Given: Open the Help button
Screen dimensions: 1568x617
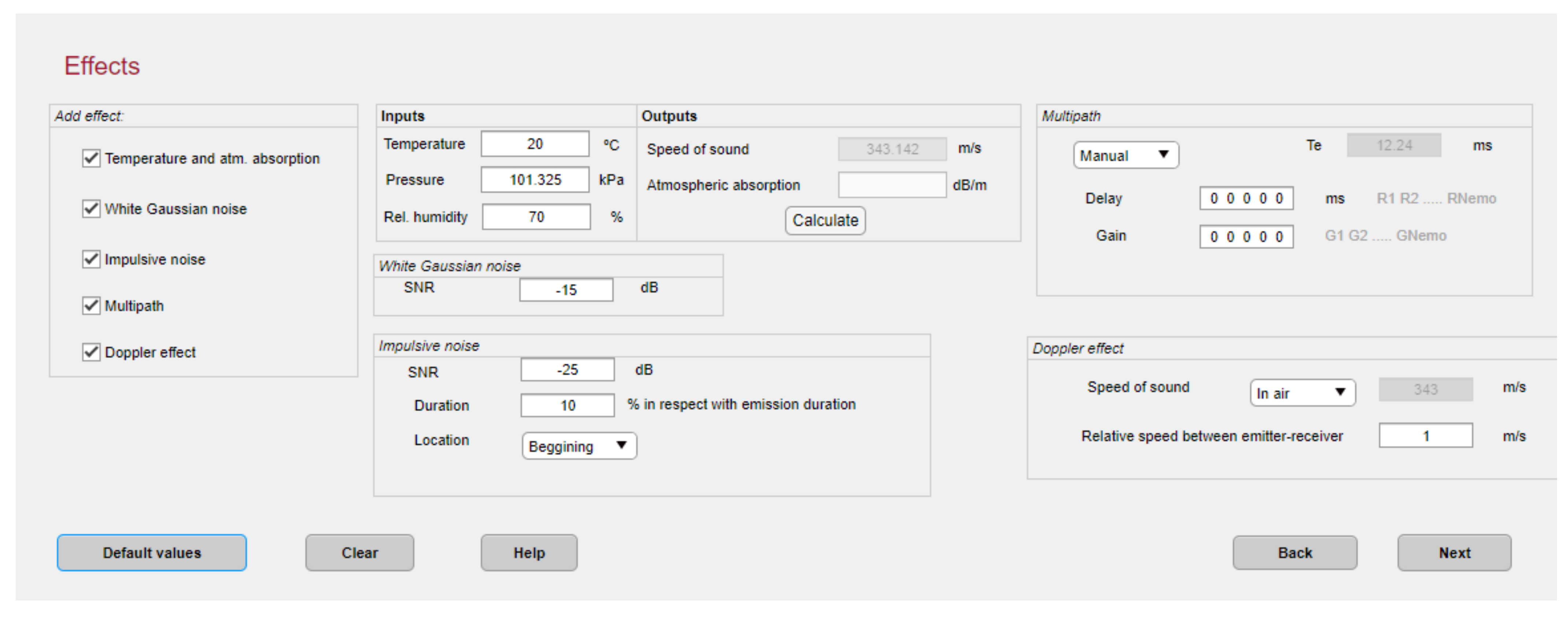Looking at the screenshot, I should [x=528, y=553].
